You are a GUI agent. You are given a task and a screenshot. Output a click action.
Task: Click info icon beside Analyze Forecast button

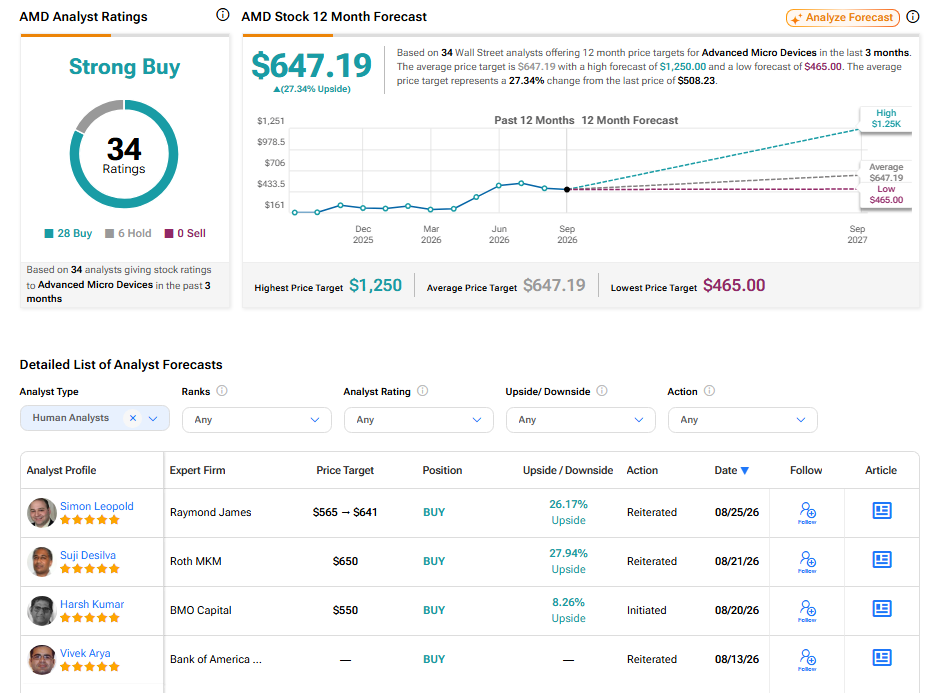912,17
